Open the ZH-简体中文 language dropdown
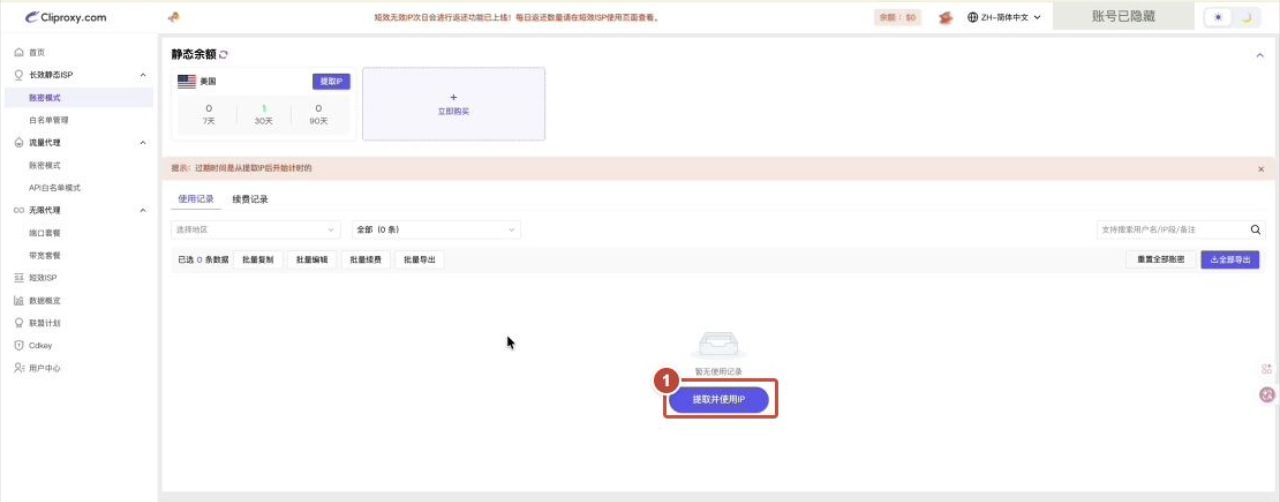 click(x=1005, y=18)
